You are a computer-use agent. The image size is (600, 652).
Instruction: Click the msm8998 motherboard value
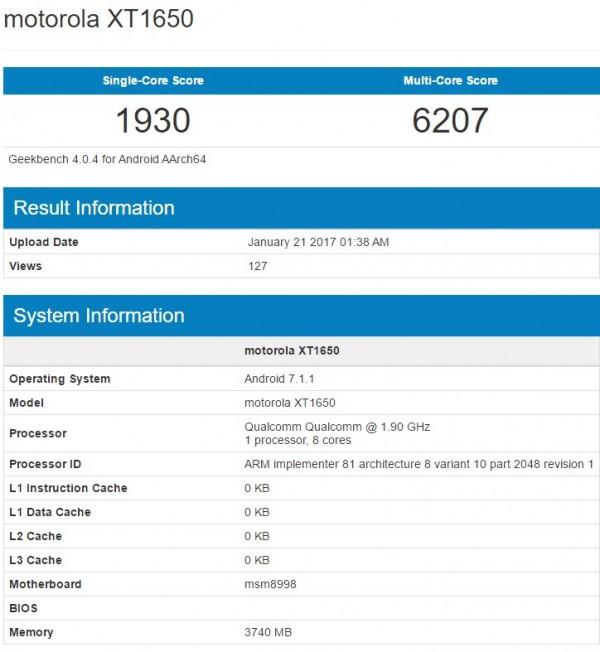click(x=269, y=584)
